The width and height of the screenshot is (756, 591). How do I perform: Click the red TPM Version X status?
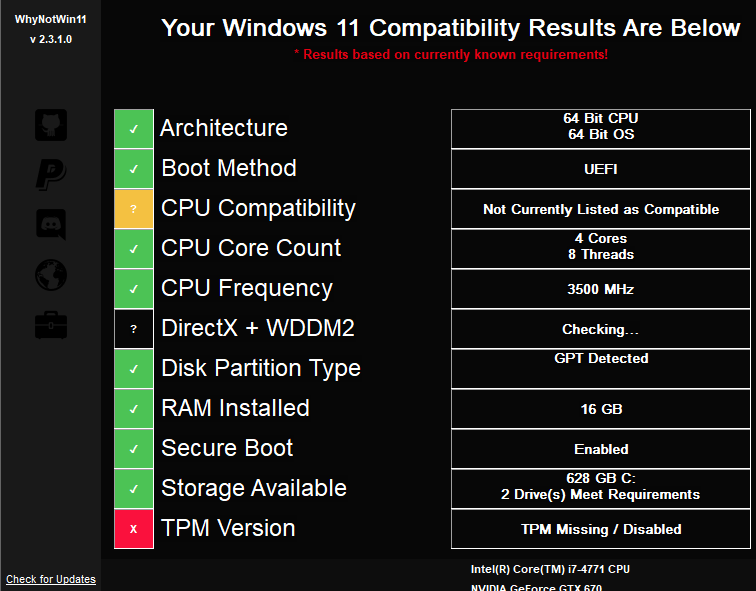tap(134, 529)
